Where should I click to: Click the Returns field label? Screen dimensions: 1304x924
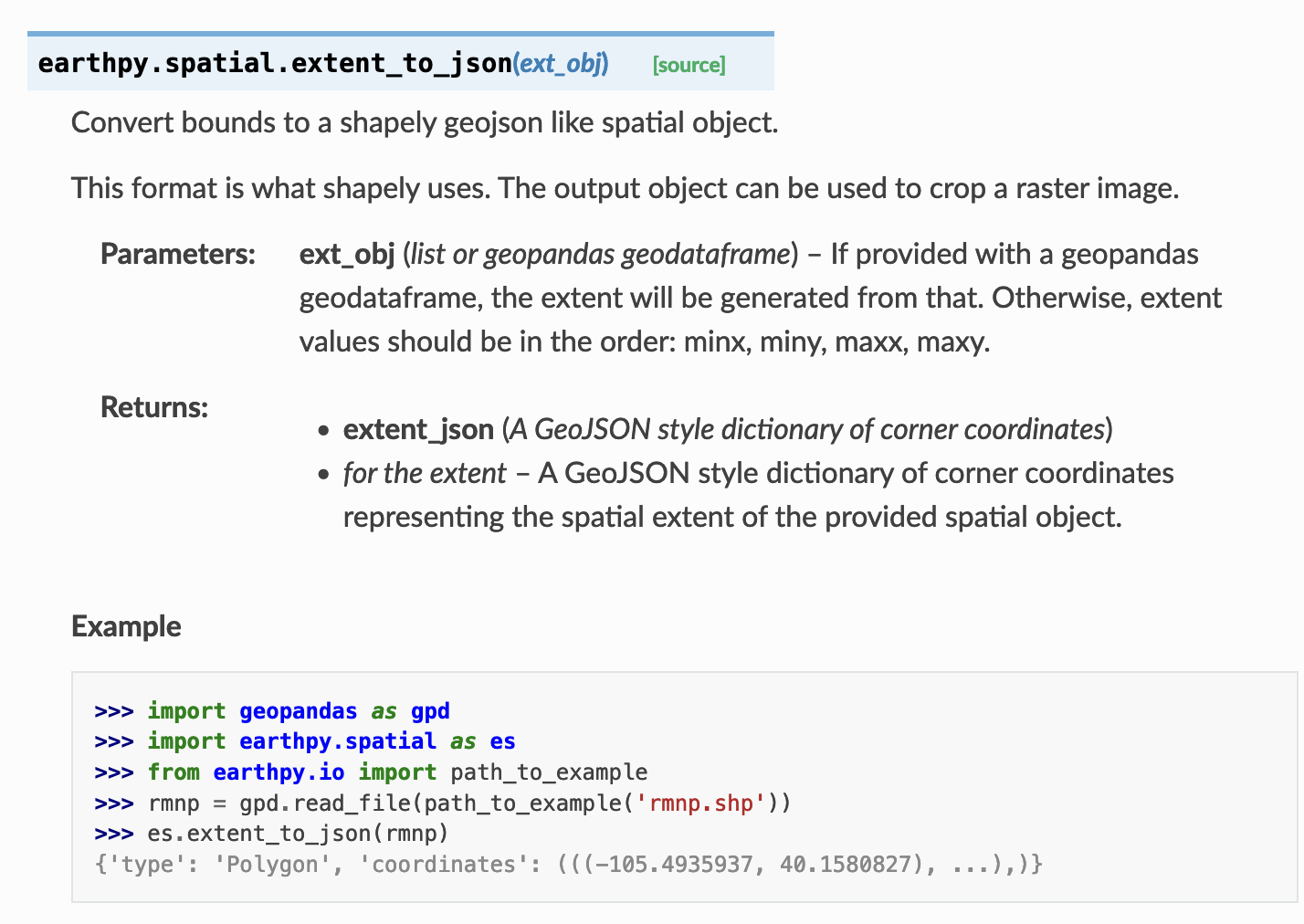click(x=154, y=407)
